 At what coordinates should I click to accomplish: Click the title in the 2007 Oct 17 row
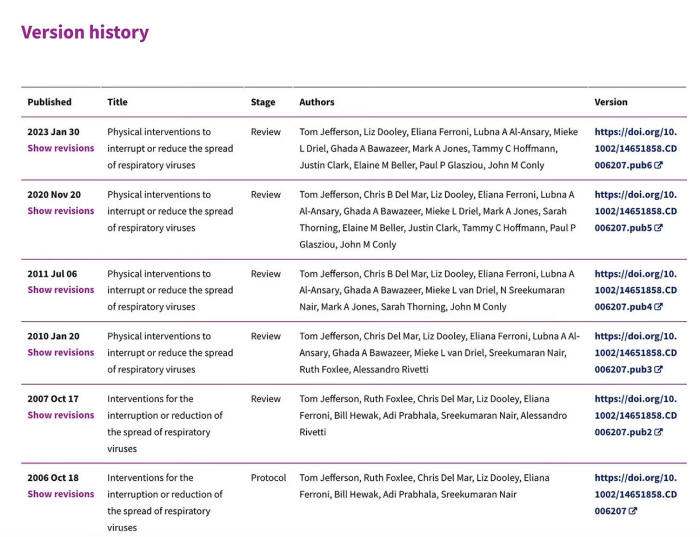[x=165, y=424]
